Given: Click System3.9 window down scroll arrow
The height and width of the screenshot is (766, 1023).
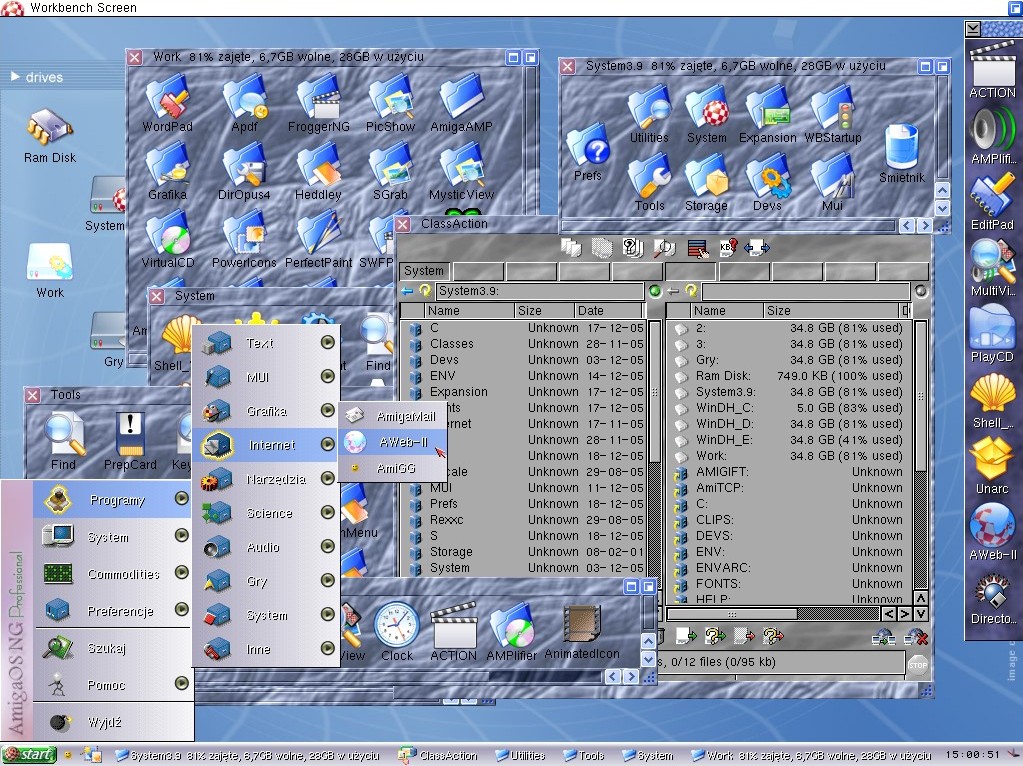Looking at the screenshot, I should [942, 208].
